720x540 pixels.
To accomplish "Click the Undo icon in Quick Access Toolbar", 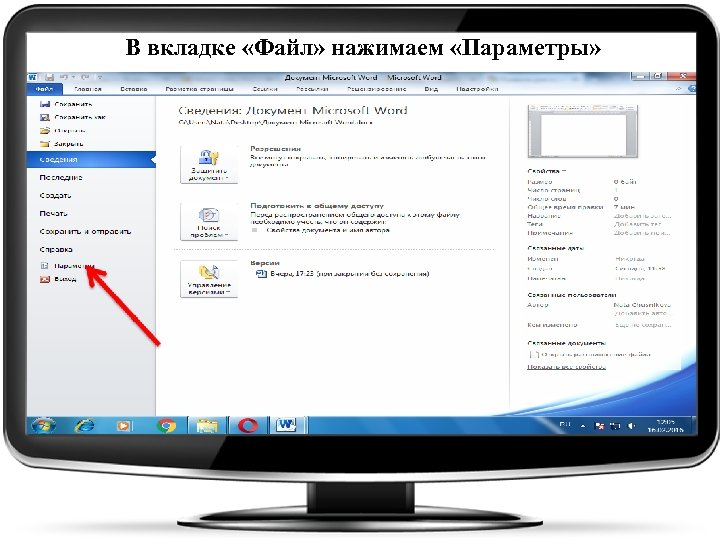I will pos(64,77).
